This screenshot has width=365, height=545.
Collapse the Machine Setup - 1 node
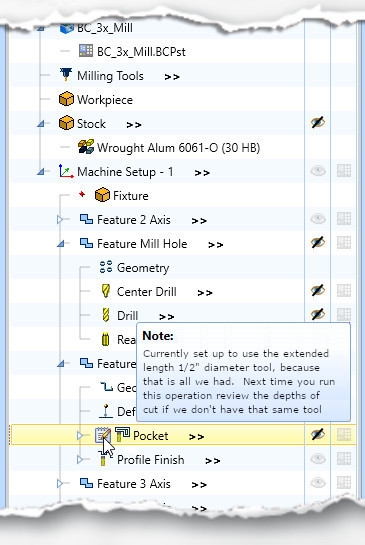(x=41, y=172)
